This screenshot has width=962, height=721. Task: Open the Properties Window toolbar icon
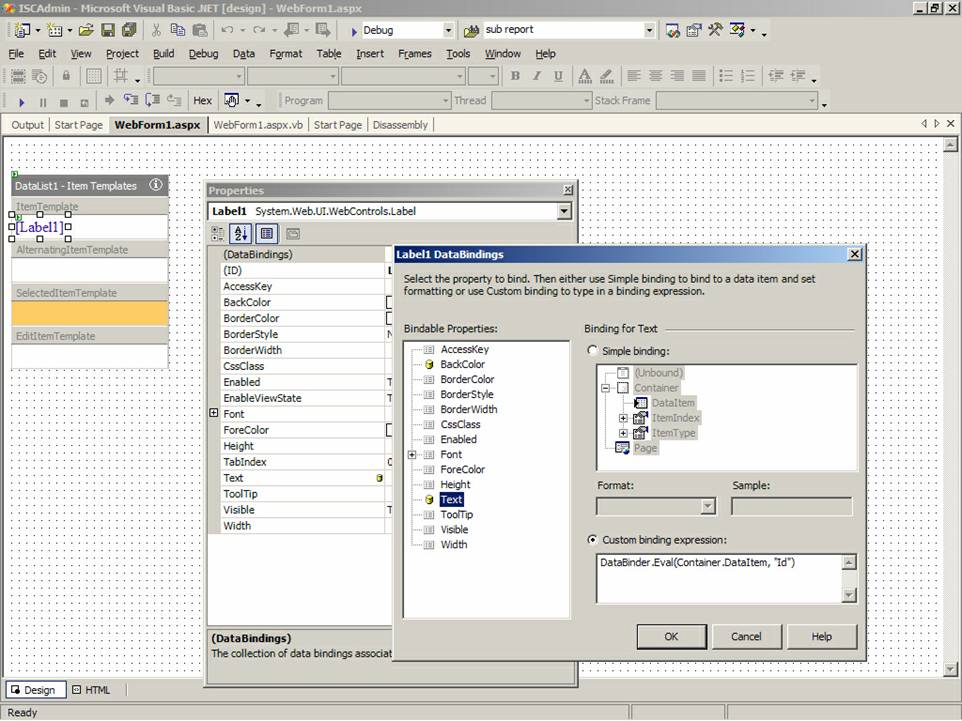694,30
